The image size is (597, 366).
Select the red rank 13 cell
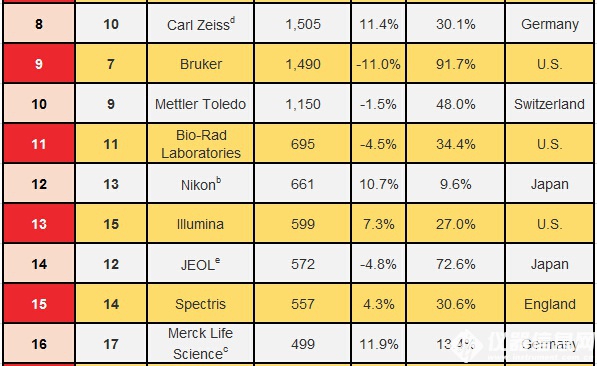tap(39, 224)
